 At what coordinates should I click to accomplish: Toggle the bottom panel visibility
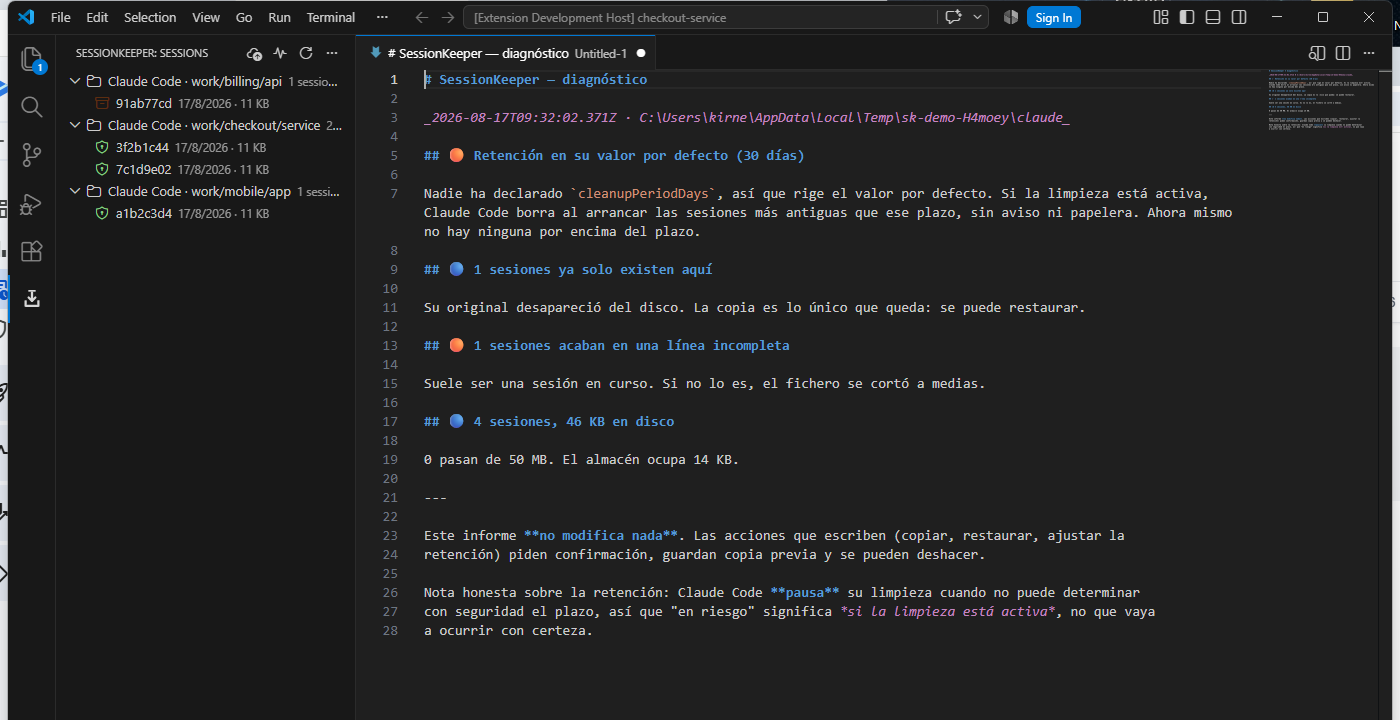[1213, 17]
